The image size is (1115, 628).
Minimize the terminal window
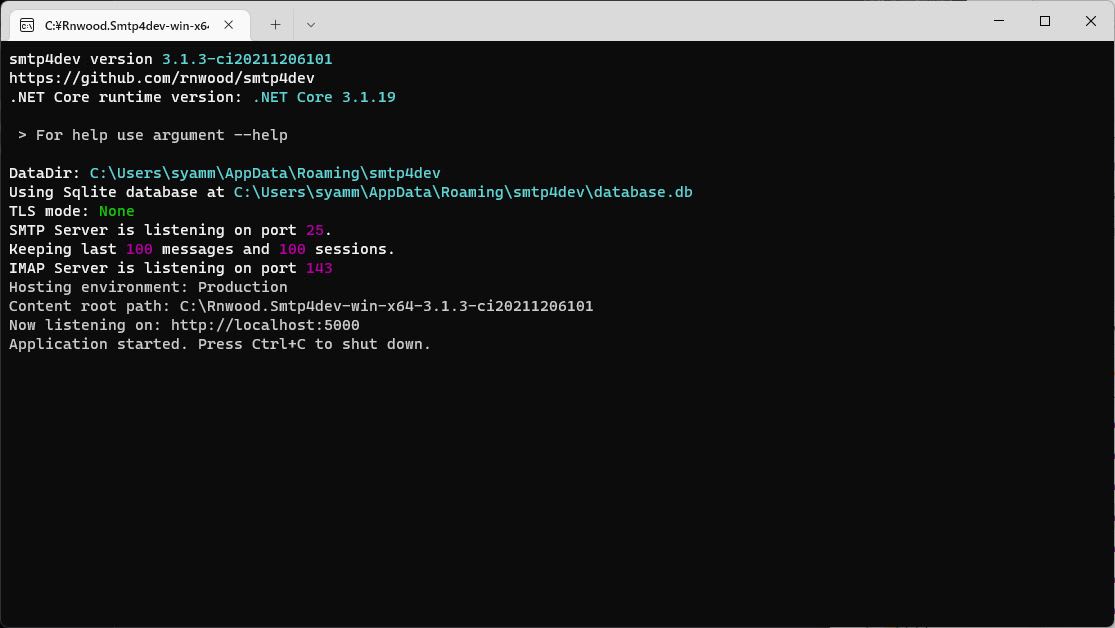(999, 21)
